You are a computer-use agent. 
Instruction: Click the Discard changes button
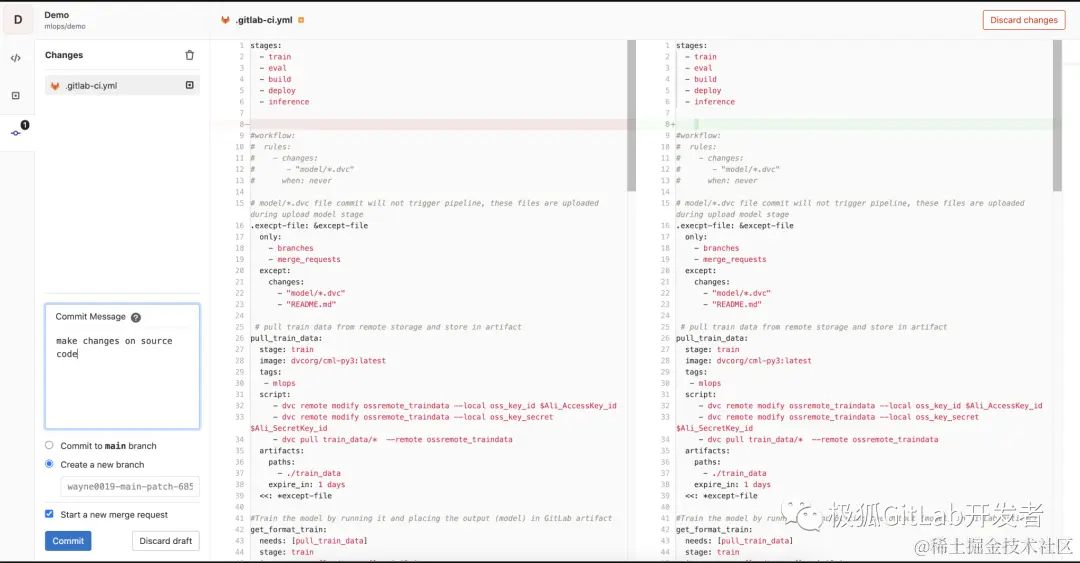(x=1024, y=20)
